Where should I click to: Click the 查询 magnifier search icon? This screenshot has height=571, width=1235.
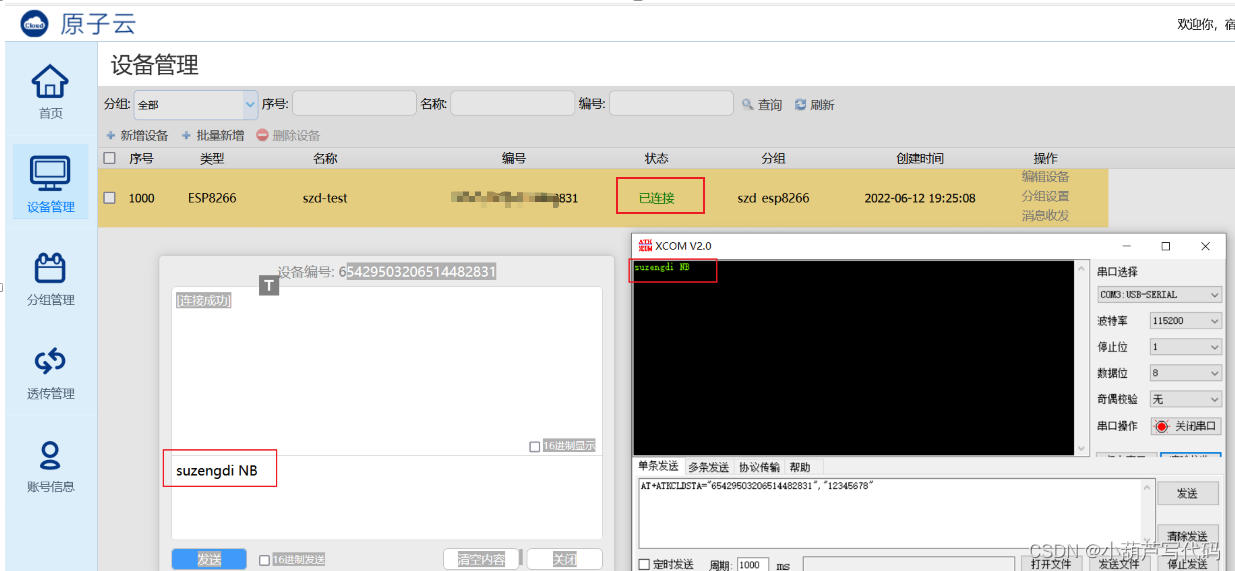click(x=747, y=104)
